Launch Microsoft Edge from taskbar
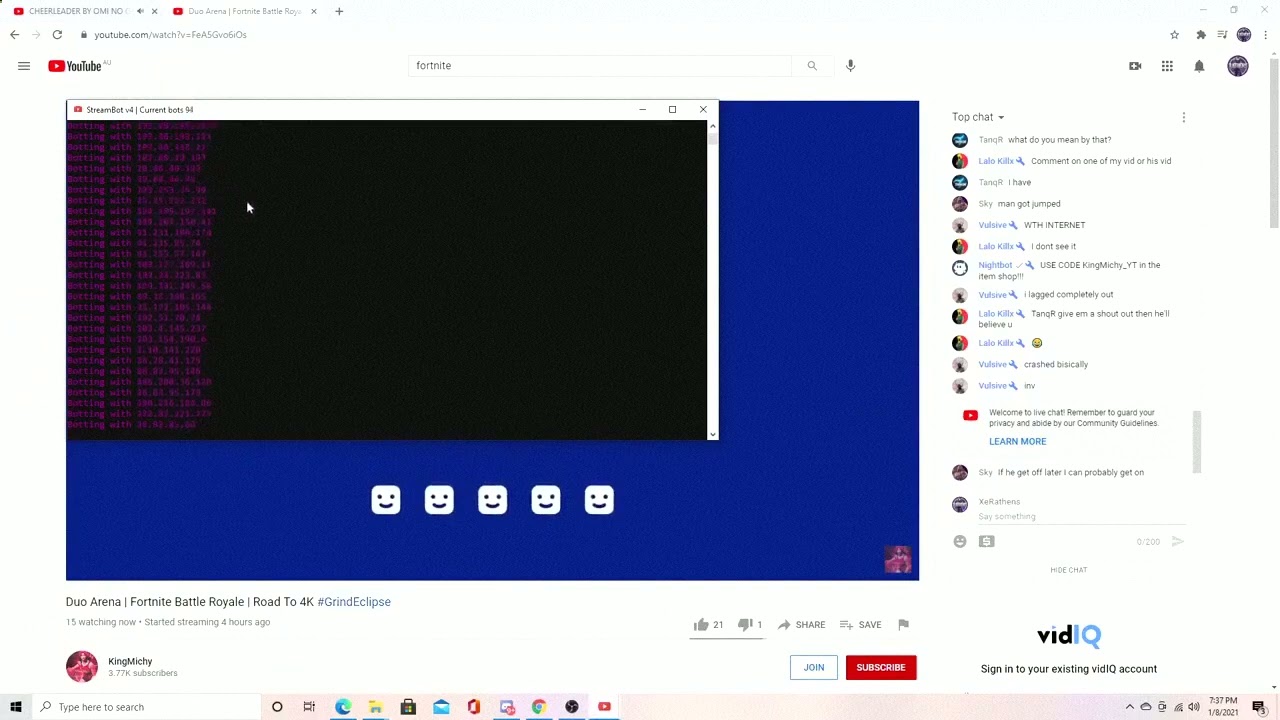 pos(343,707)
